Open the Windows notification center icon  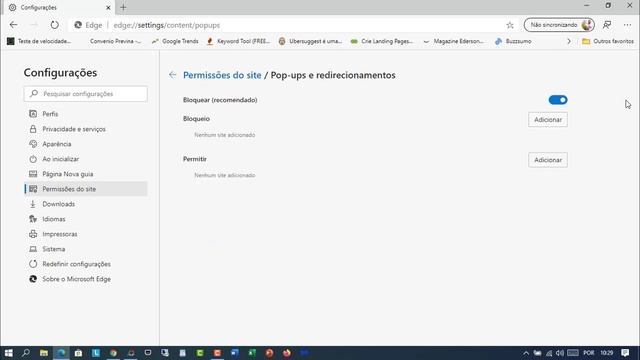click(x=625, y=353)
